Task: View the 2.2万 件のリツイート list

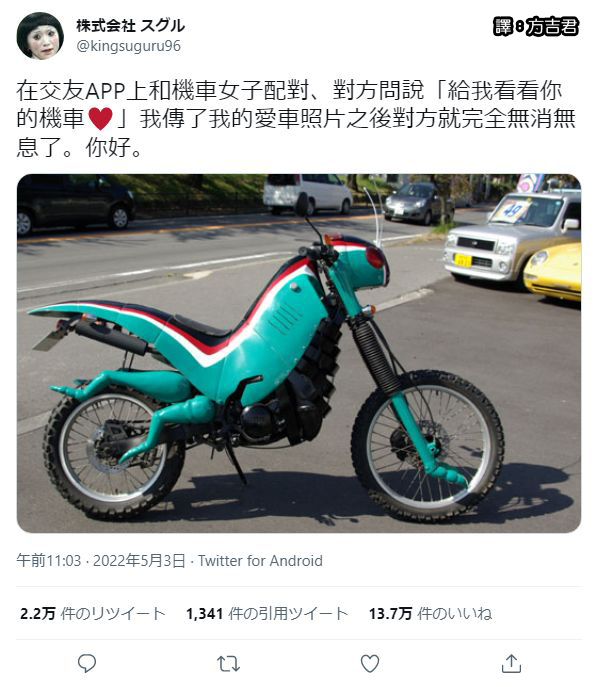Action: click(92, 613)
